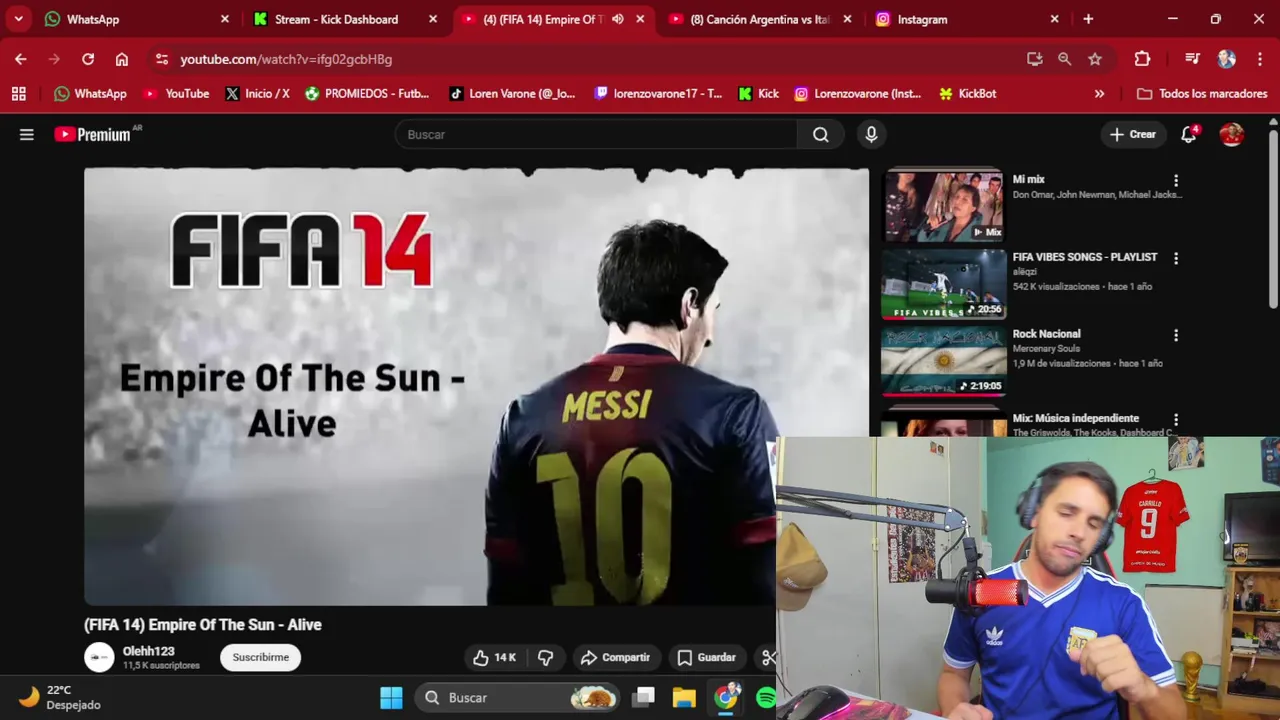The height and width of the screenshot is (720, 1280).
Task: Open lorenzovarone17 Twitch bookmark
Action: coord(658,93)
